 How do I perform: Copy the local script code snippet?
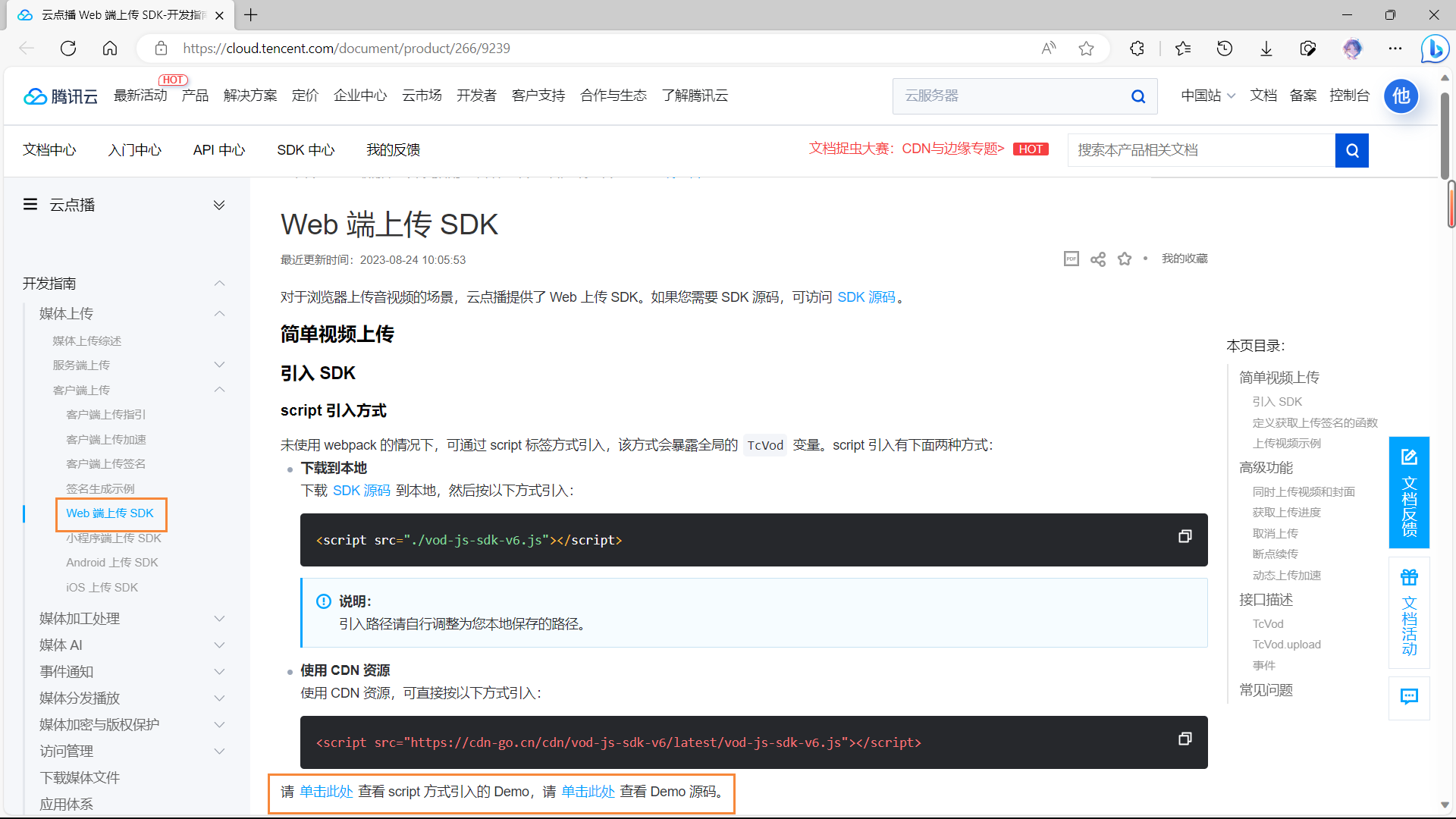point(1185,537)
